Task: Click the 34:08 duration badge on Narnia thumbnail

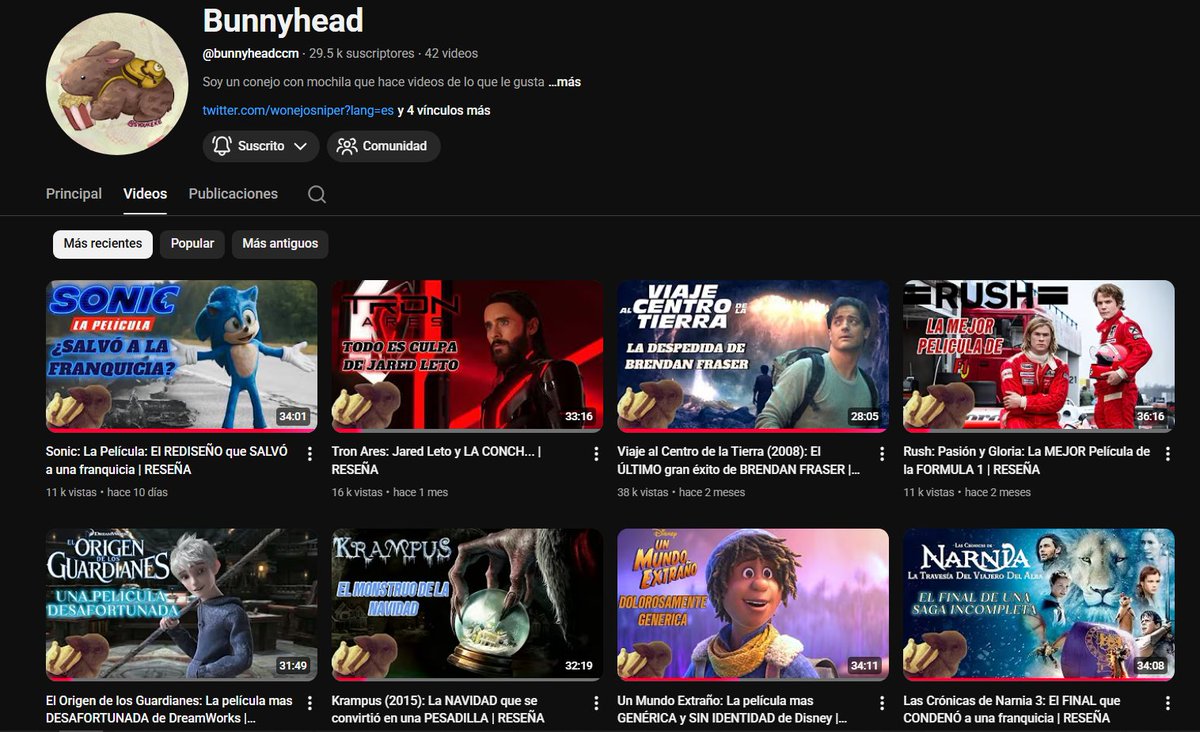Action: pos(1151,666)
